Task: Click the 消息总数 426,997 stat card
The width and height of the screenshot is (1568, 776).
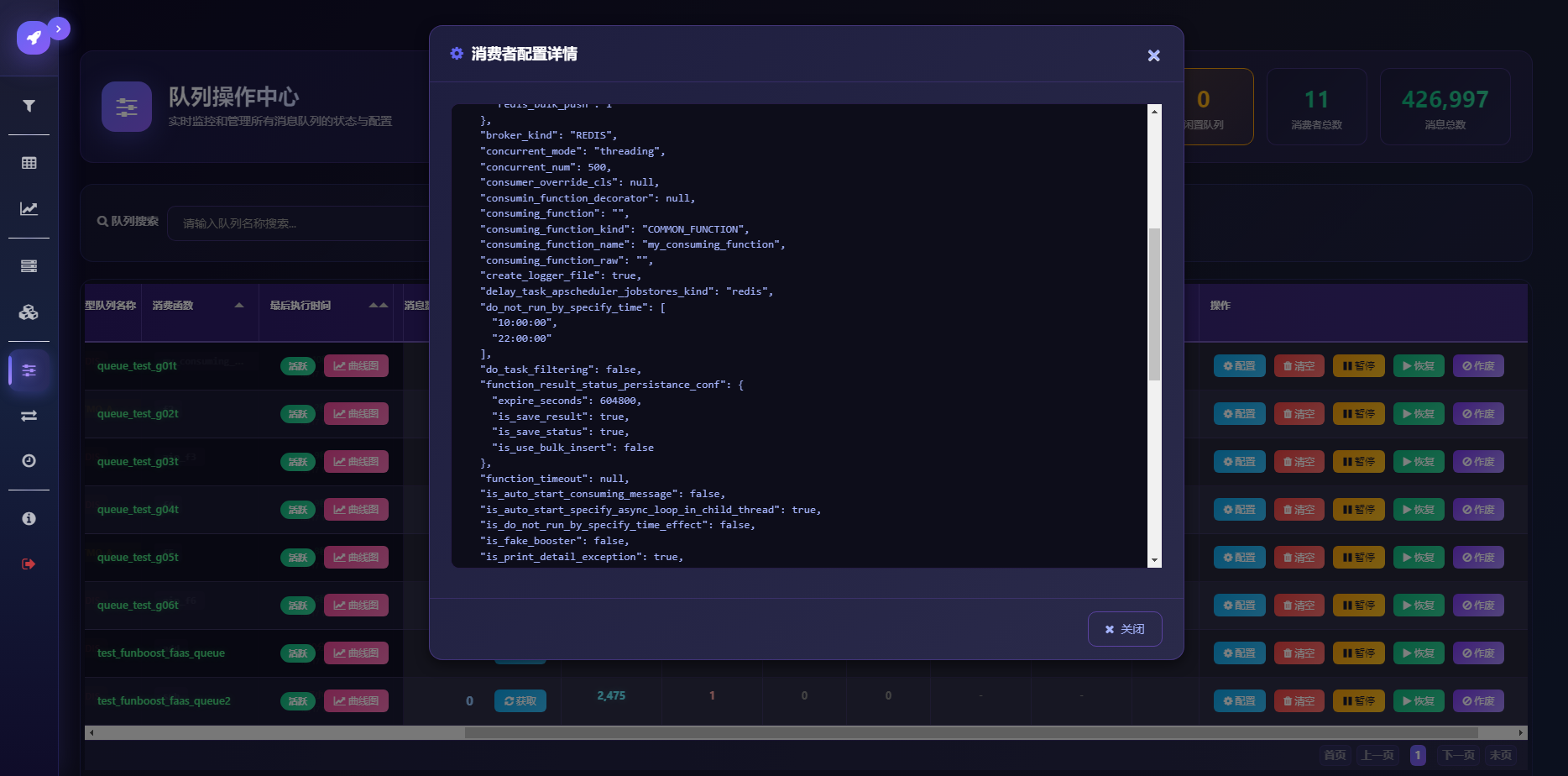Action: (x=1445, y=107)
